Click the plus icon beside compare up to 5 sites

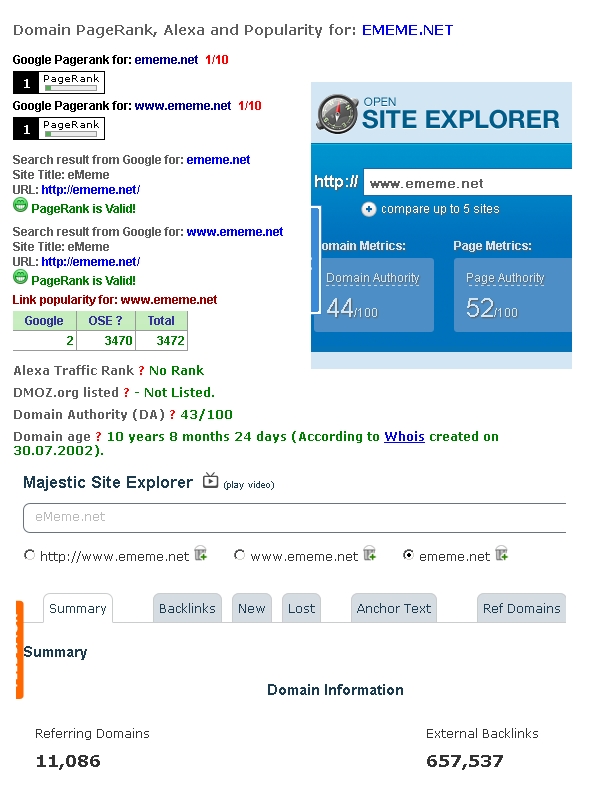369,209
